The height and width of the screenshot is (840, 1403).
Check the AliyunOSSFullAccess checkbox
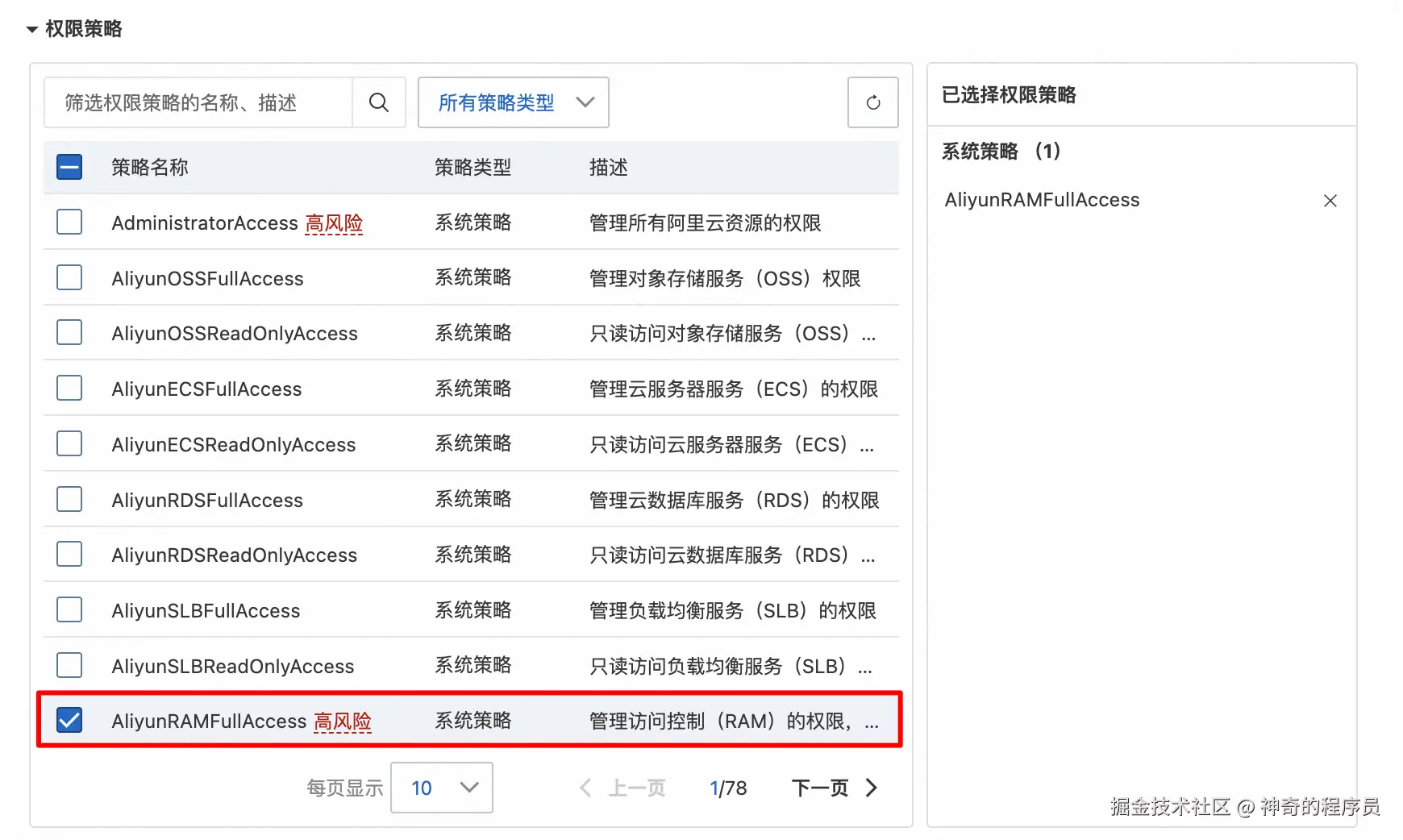click(69, 277)
